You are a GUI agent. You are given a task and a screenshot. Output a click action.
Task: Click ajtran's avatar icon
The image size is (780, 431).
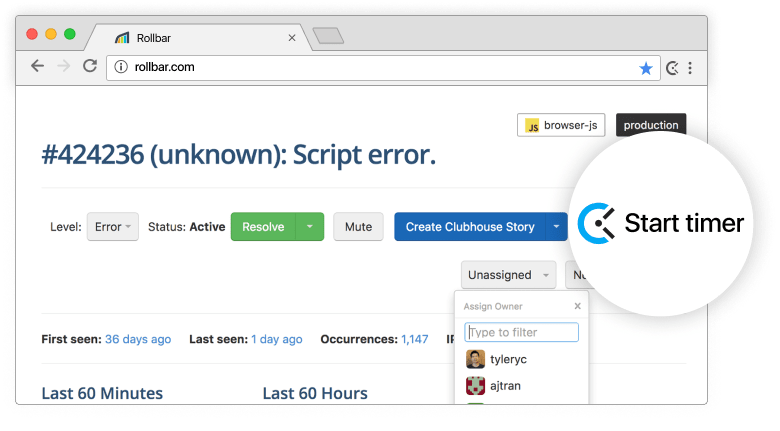point(475,386)
